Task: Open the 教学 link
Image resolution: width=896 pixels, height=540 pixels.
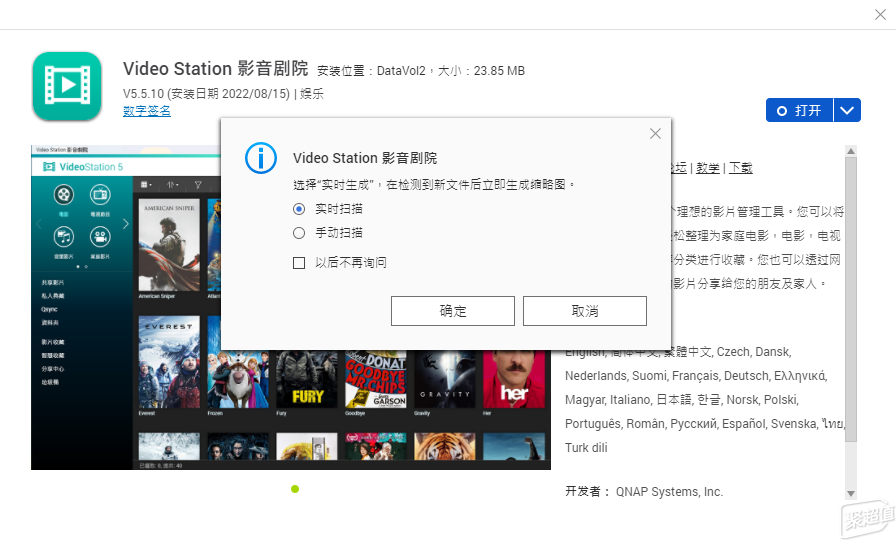Action: click(x=707, y=168)
